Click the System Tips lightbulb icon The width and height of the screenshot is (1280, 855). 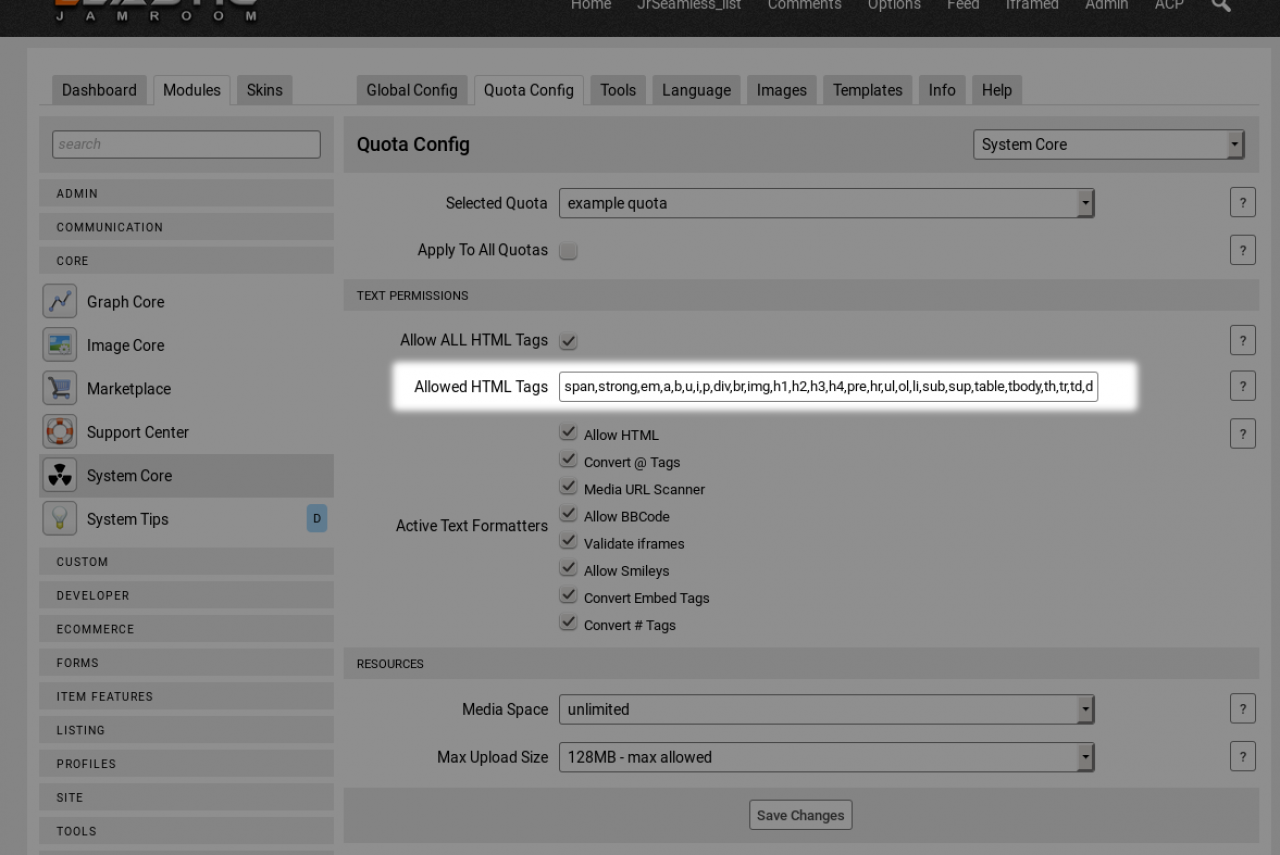tap(60, 519)
